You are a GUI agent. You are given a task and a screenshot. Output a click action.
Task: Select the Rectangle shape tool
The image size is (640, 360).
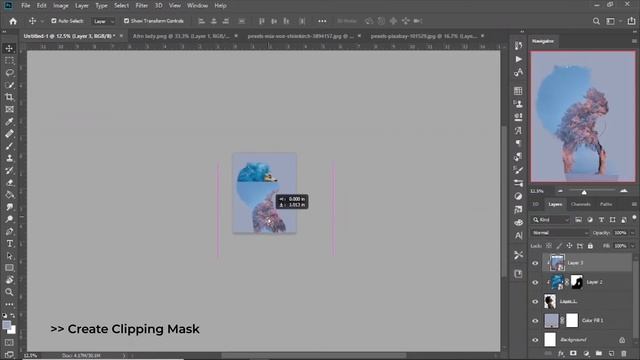pos(9,268)
